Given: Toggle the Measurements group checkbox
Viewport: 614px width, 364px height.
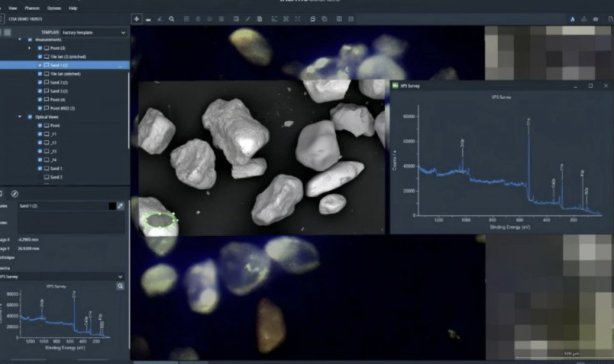Looking at the screenshot, I should point(30,40).
